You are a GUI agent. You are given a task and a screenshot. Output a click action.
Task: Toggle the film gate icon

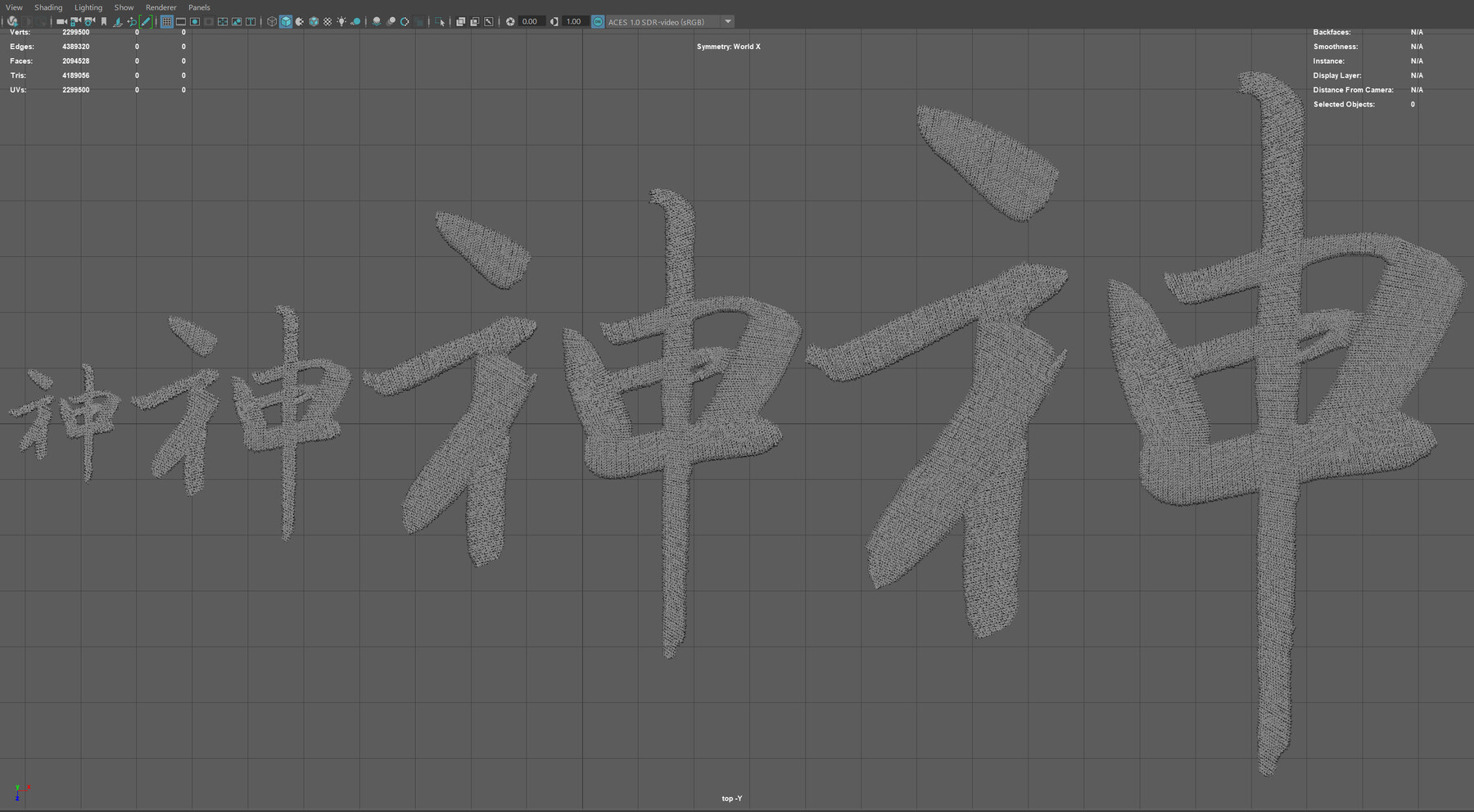182,21
